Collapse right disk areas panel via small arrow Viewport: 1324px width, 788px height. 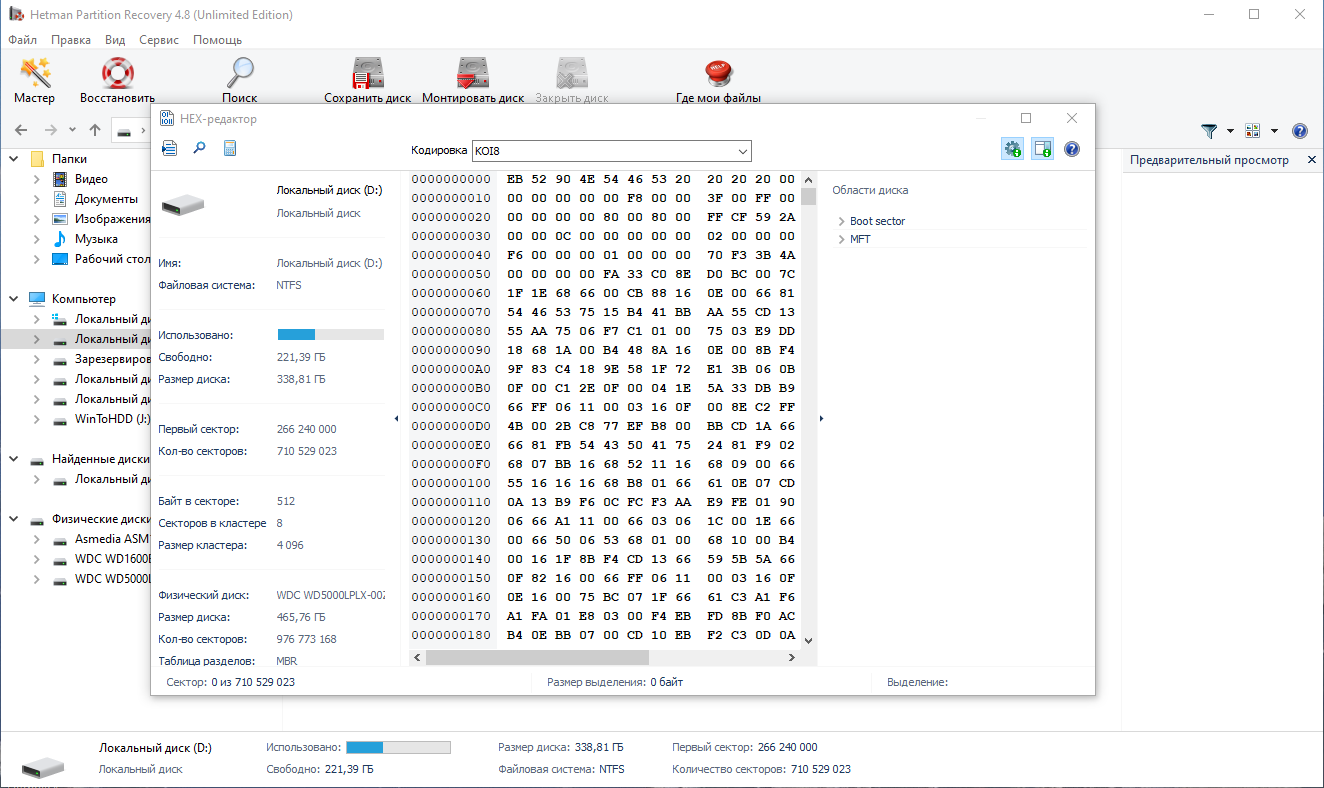coord(821,419)
